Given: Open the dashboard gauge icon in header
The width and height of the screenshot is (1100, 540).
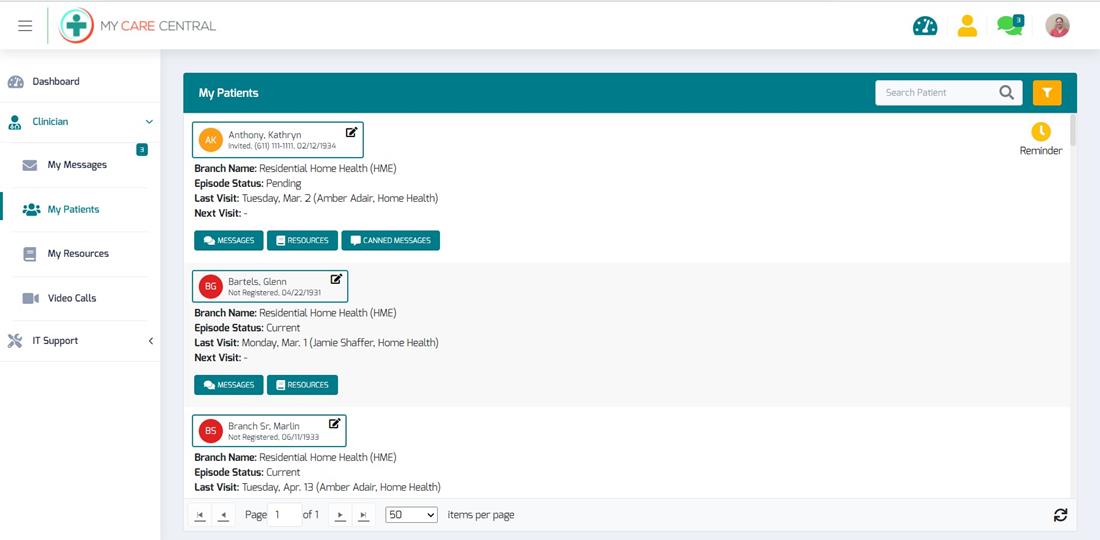Looking at the screenshot, I should [x=925, y=26].
